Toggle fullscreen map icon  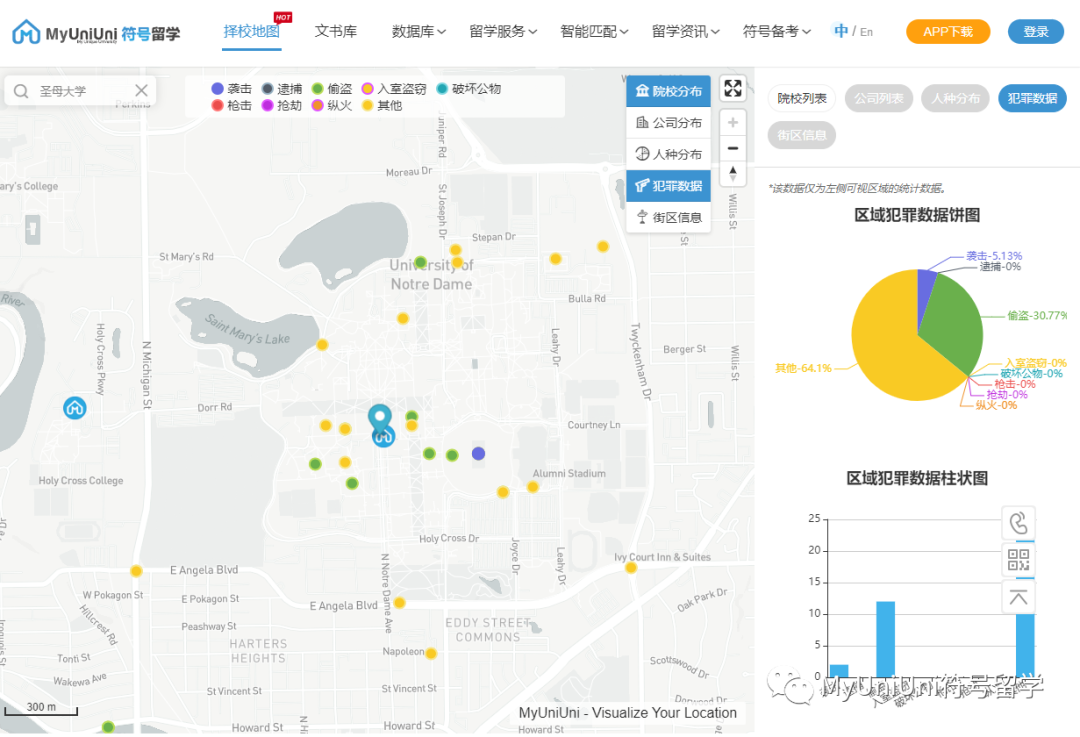click(x=733, y=88)
